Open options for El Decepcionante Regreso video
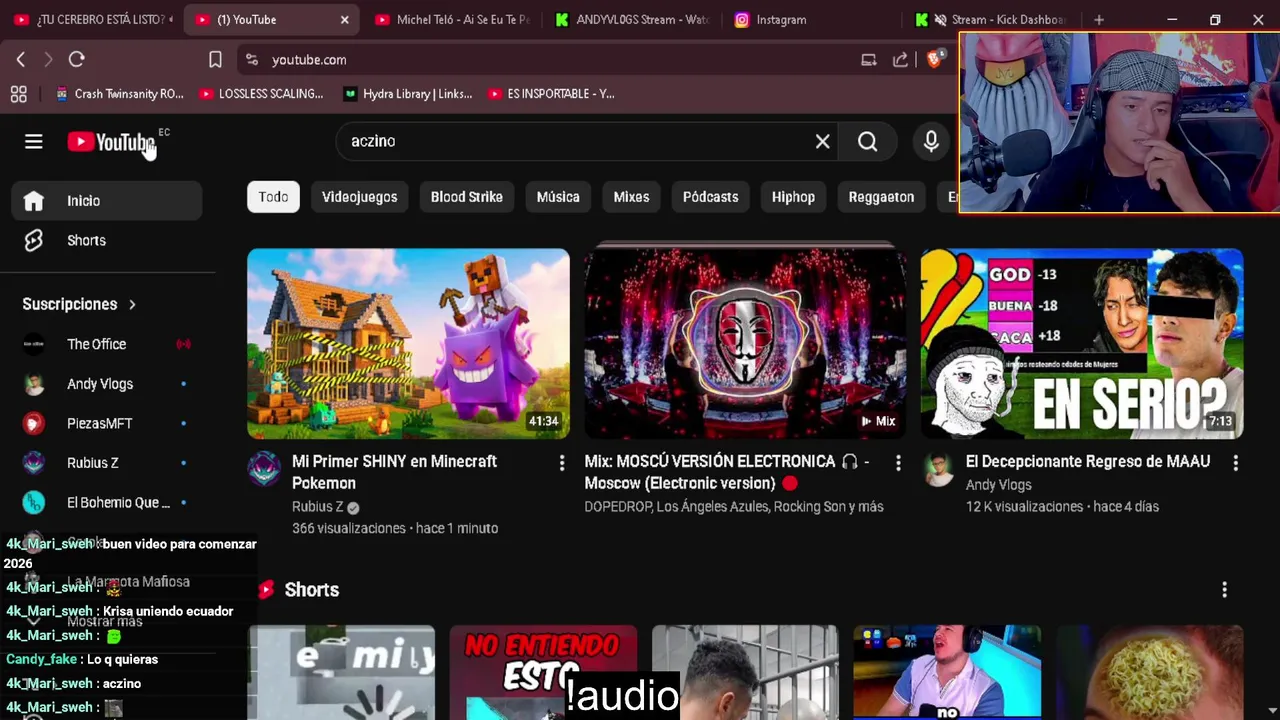Screen dimensions: 1280x720 (x=1235, y=463)
